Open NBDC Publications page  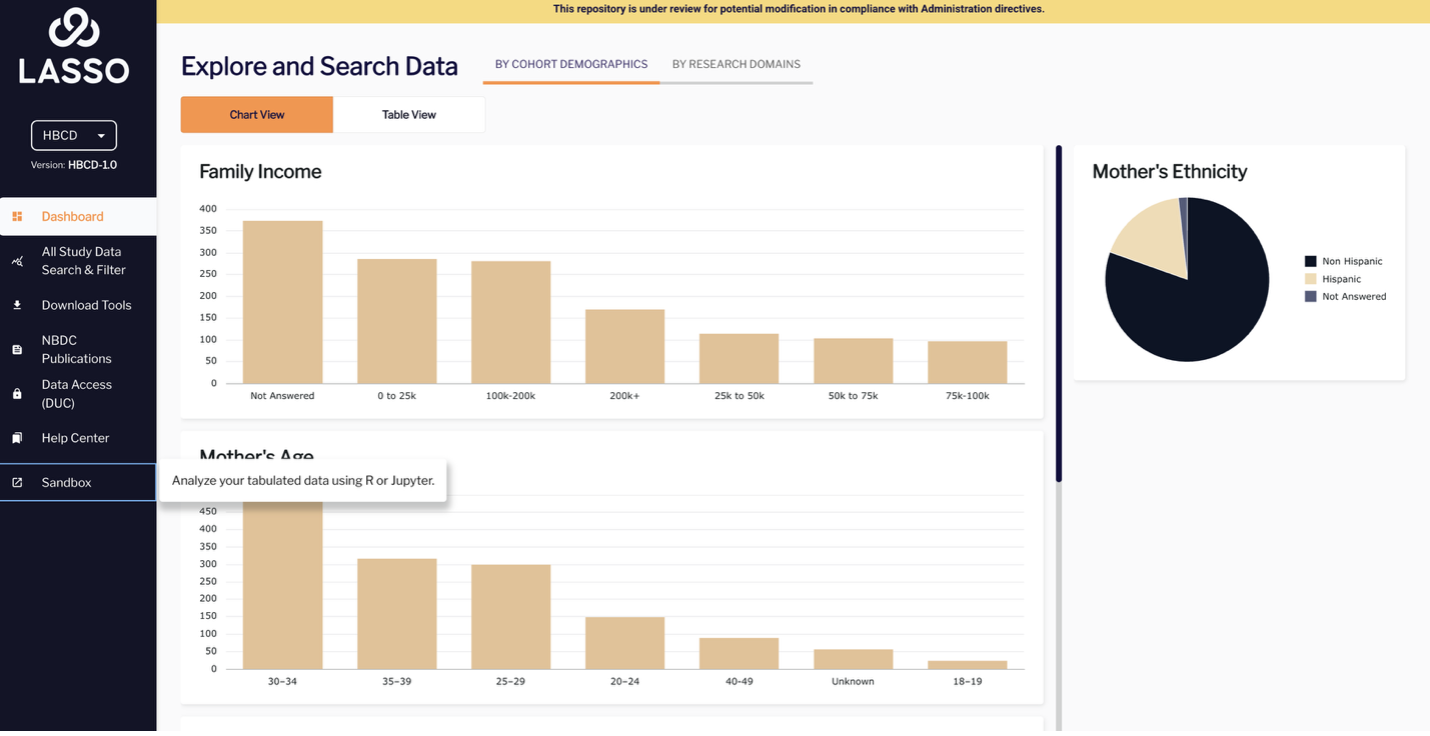[78, 349]
